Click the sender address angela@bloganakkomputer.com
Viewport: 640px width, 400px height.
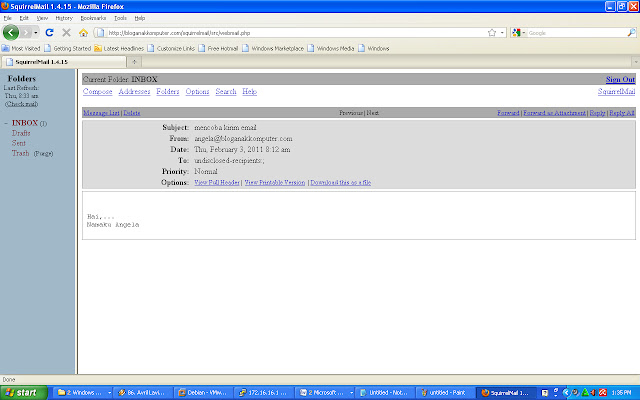click(x=243, y=138)
